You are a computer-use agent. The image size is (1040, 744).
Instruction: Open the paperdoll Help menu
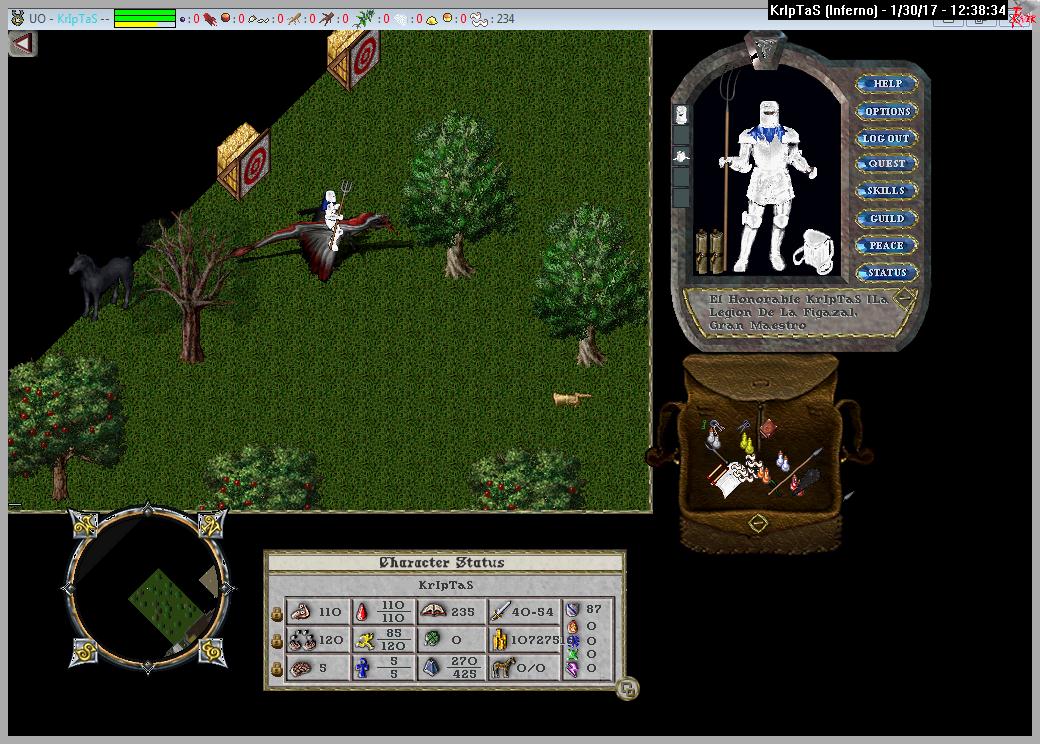(887, 84)
